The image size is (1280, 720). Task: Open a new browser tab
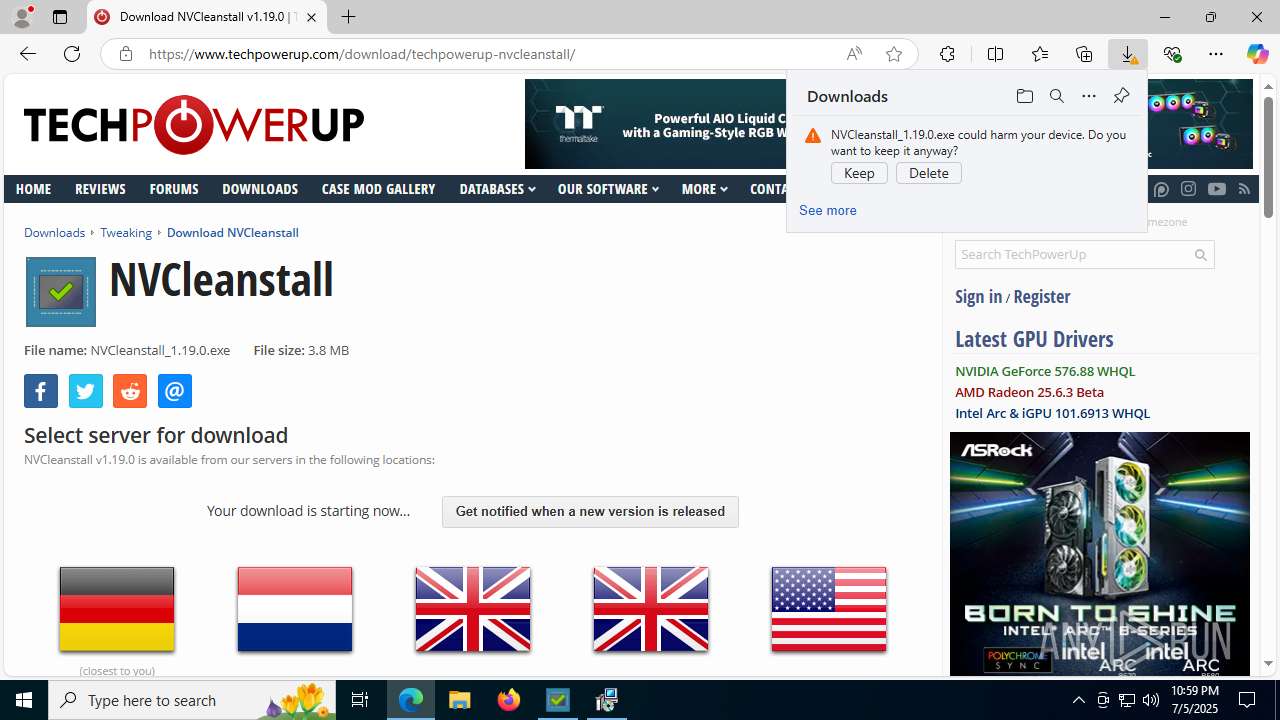(348, 17)
